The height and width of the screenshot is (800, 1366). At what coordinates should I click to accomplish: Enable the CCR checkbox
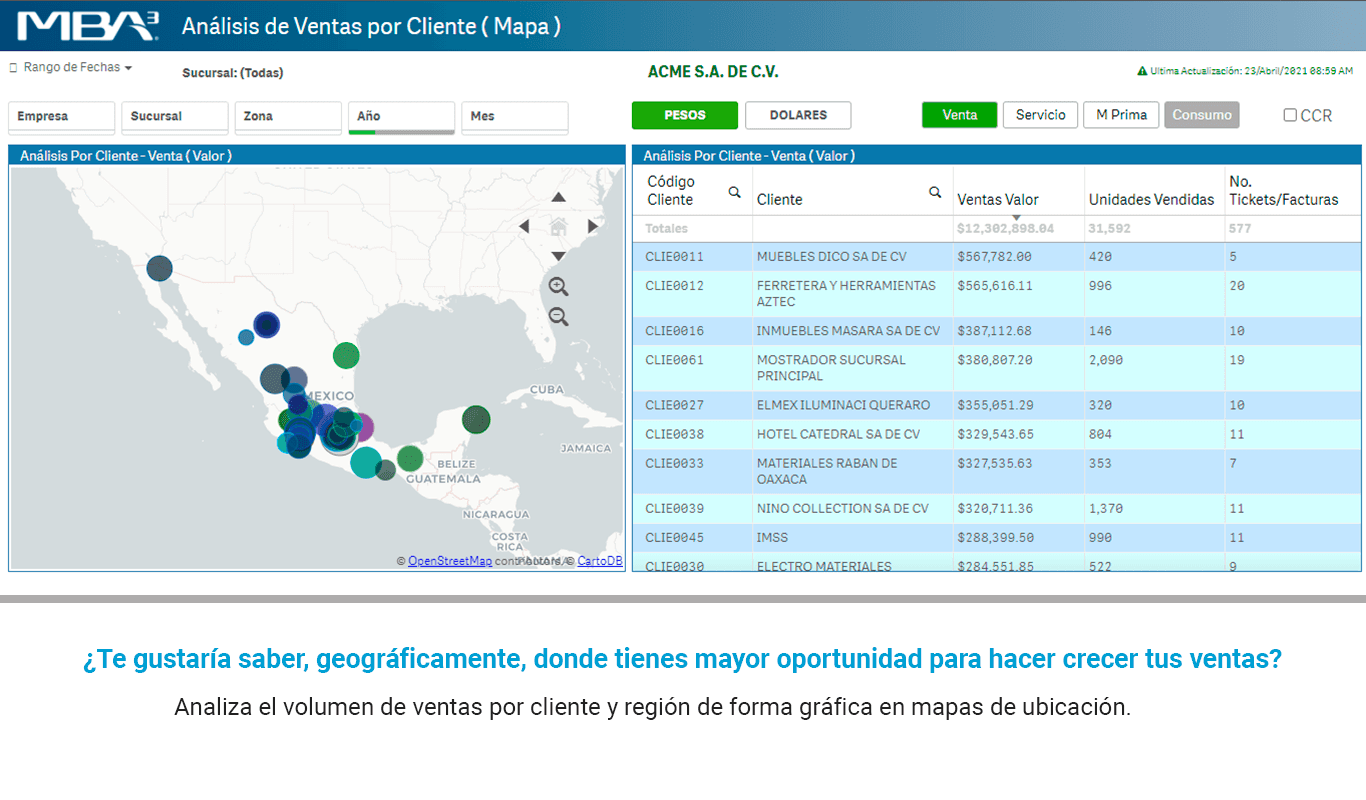(1290, 115)
